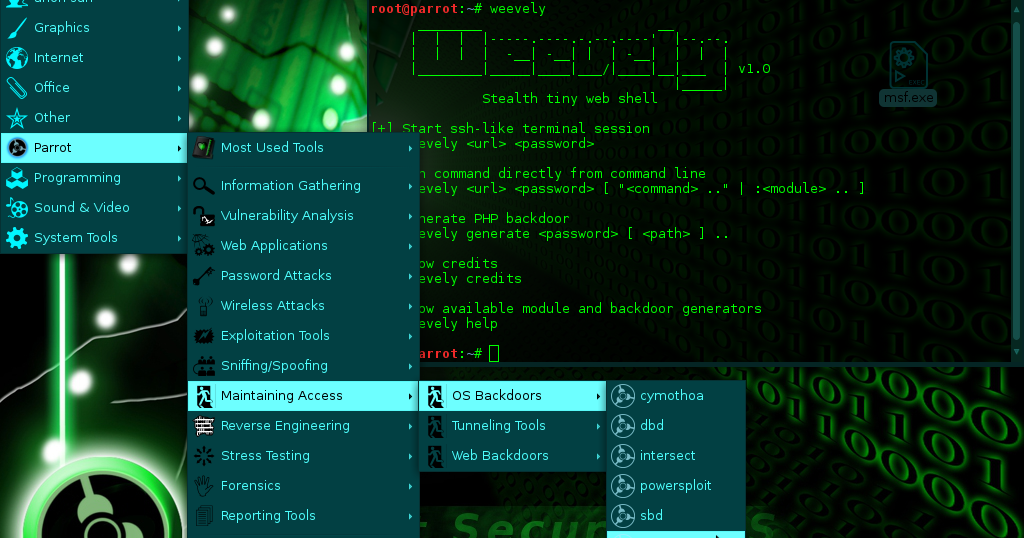This screenshot has height=538, width=1024.
Task: Click the Wireless Attacks antenna icon
Action: coord(204,306)
